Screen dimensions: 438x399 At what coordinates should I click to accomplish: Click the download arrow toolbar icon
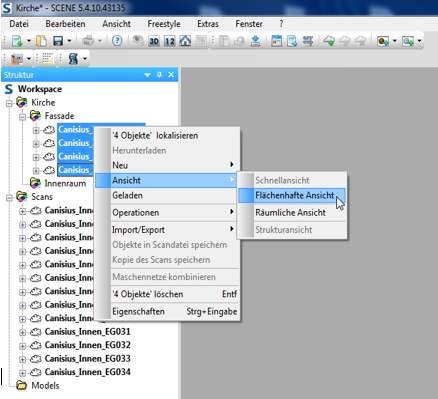point(256,41)
